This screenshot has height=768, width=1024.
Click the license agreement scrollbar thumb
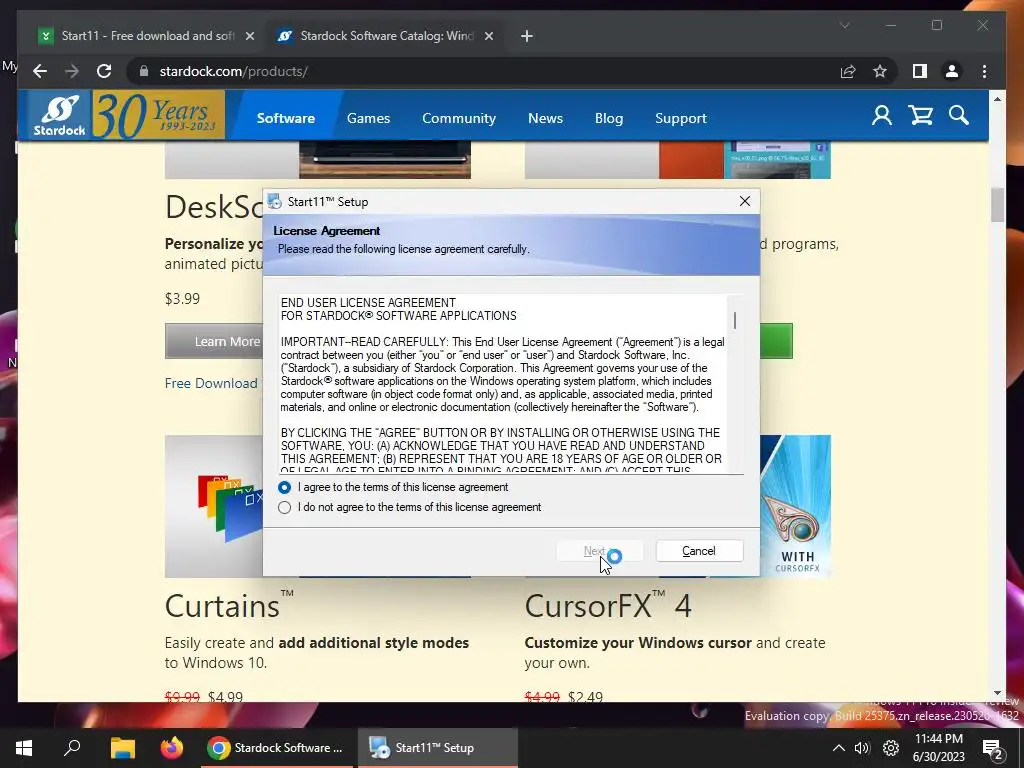coord(735,320)
